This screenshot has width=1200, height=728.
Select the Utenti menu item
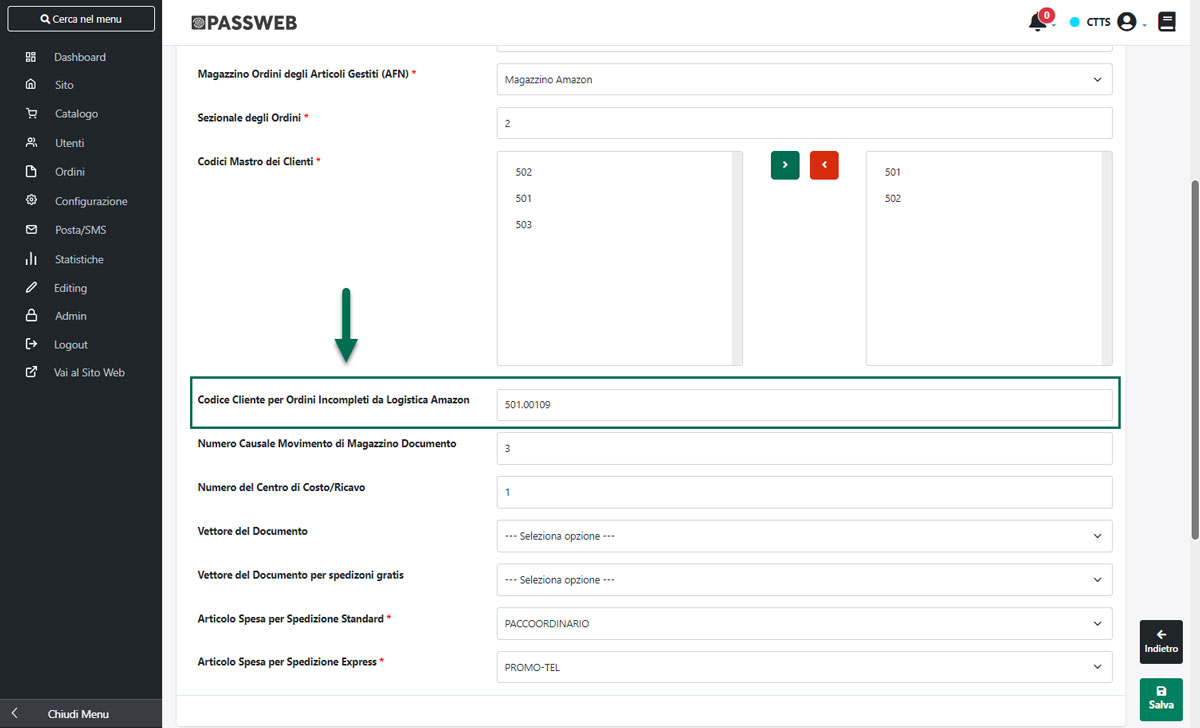click(69, 143)
